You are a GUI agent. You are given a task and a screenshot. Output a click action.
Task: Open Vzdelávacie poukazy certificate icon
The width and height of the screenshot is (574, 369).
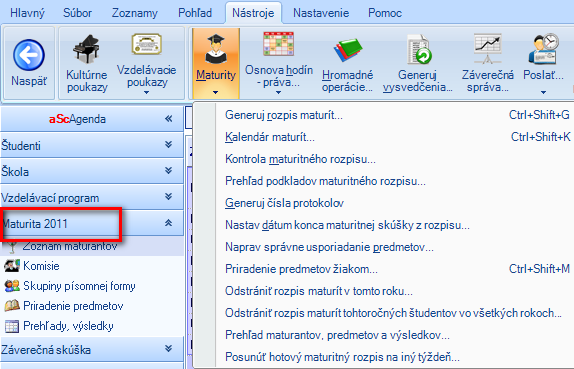point(146,44)
